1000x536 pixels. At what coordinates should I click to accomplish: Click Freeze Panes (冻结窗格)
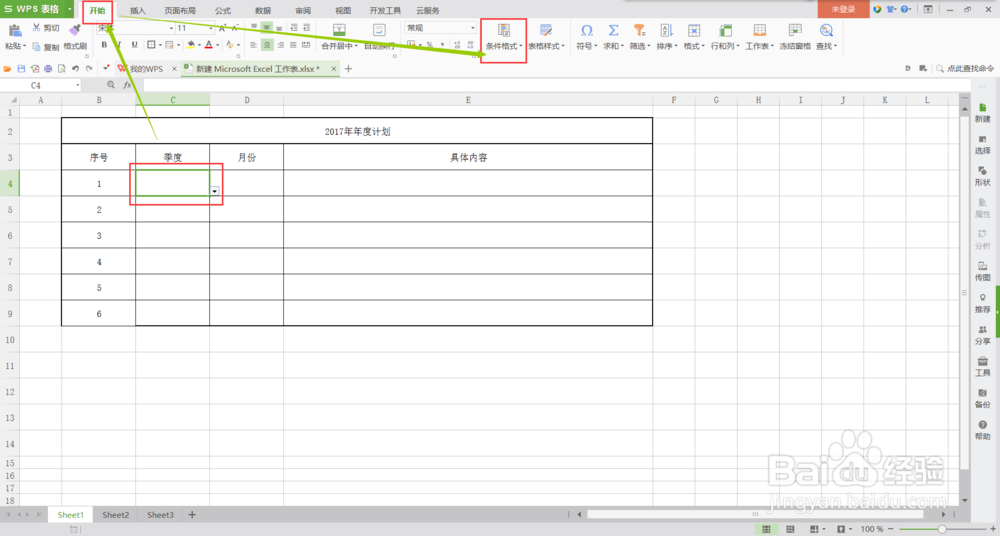click(795, 37)
